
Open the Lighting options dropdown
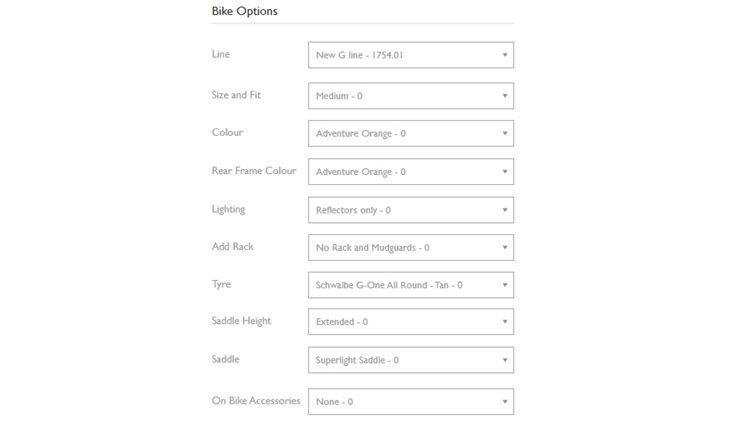pos(410,210)
